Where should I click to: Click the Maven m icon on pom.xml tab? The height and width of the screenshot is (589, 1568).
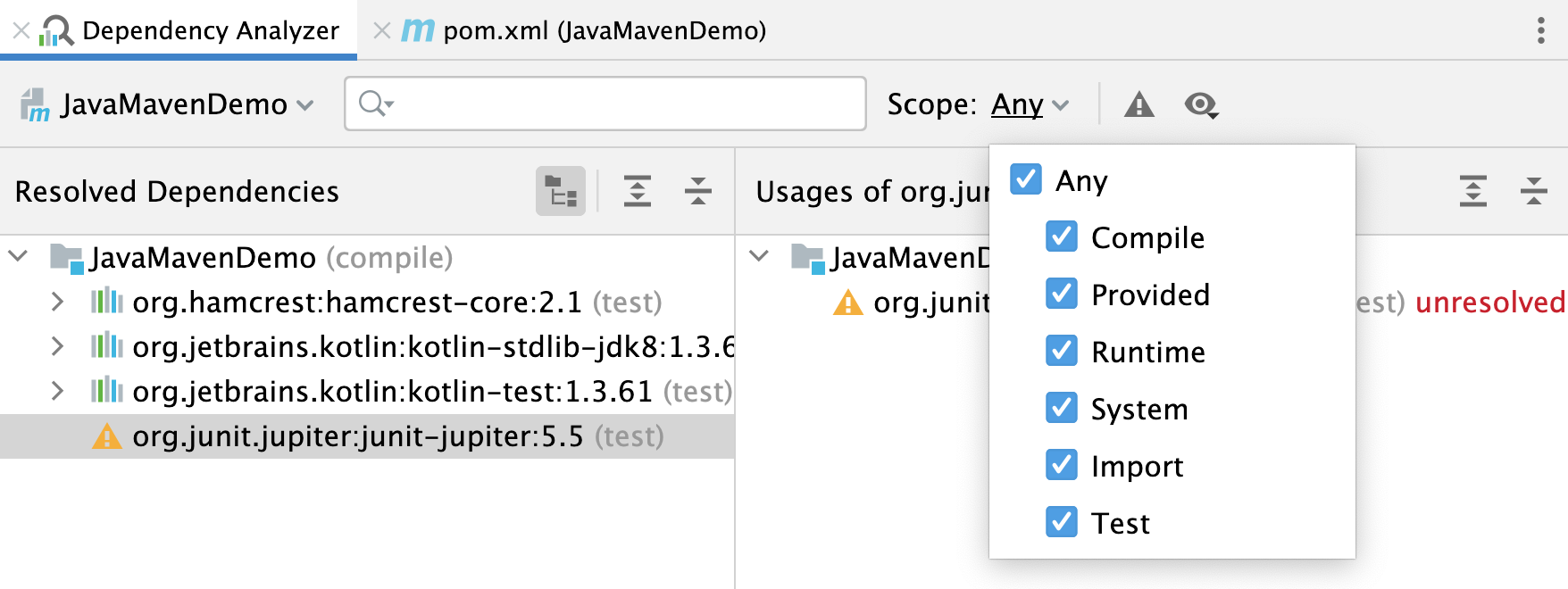click(417, 31)
